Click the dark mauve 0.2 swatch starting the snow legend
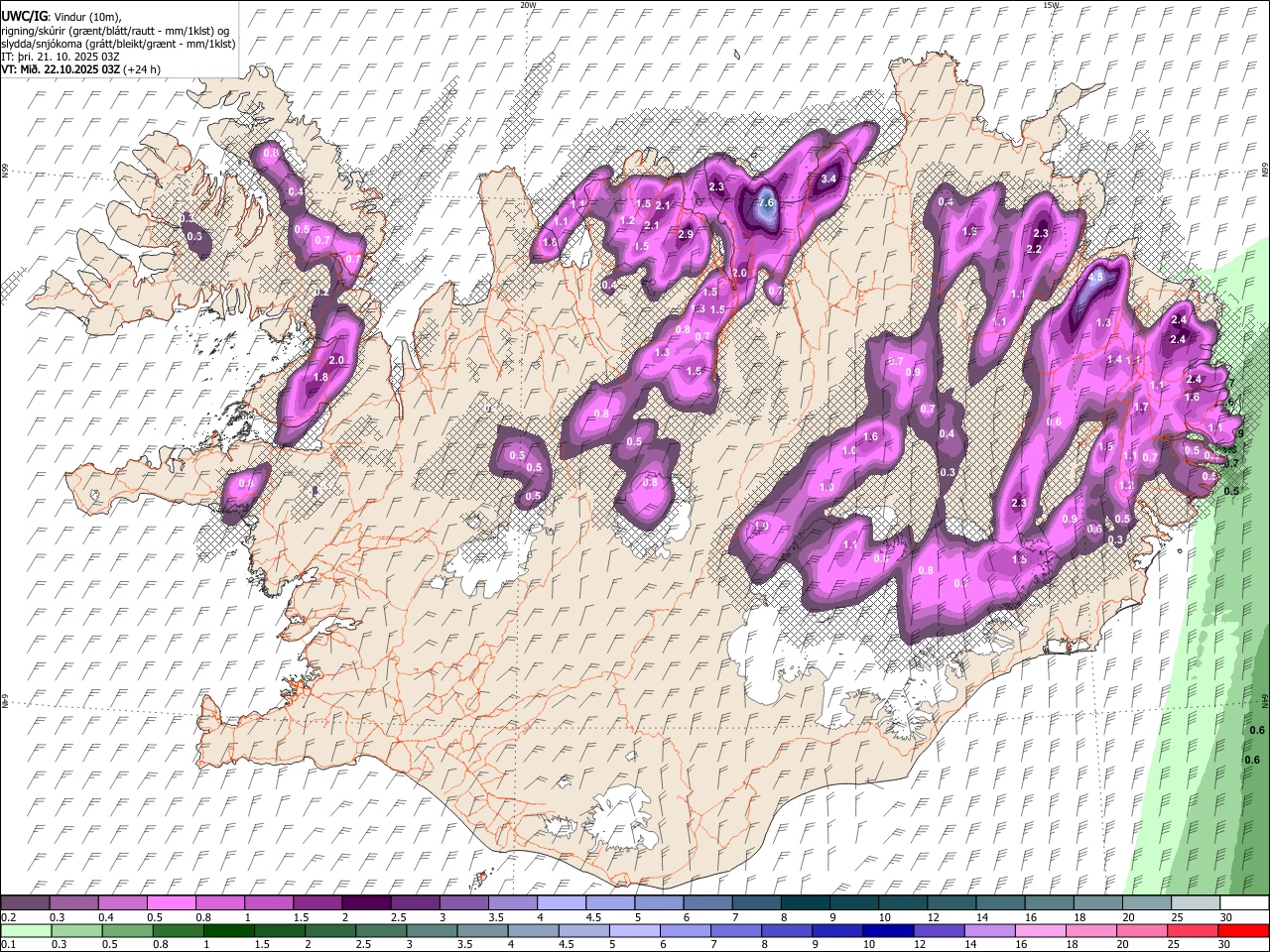Image resolution: width=1270 pixels, height=952 pixels. 25,902
